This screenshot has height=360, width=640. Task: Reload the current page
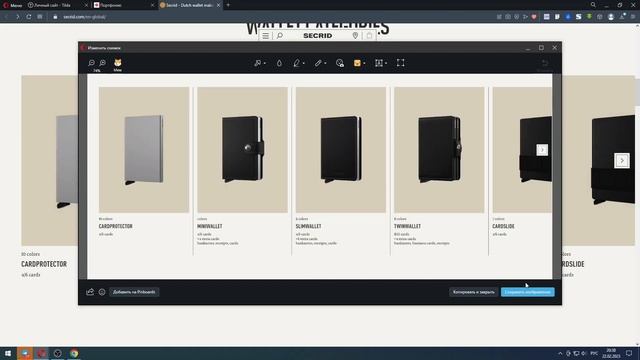[x=29, y=17]
